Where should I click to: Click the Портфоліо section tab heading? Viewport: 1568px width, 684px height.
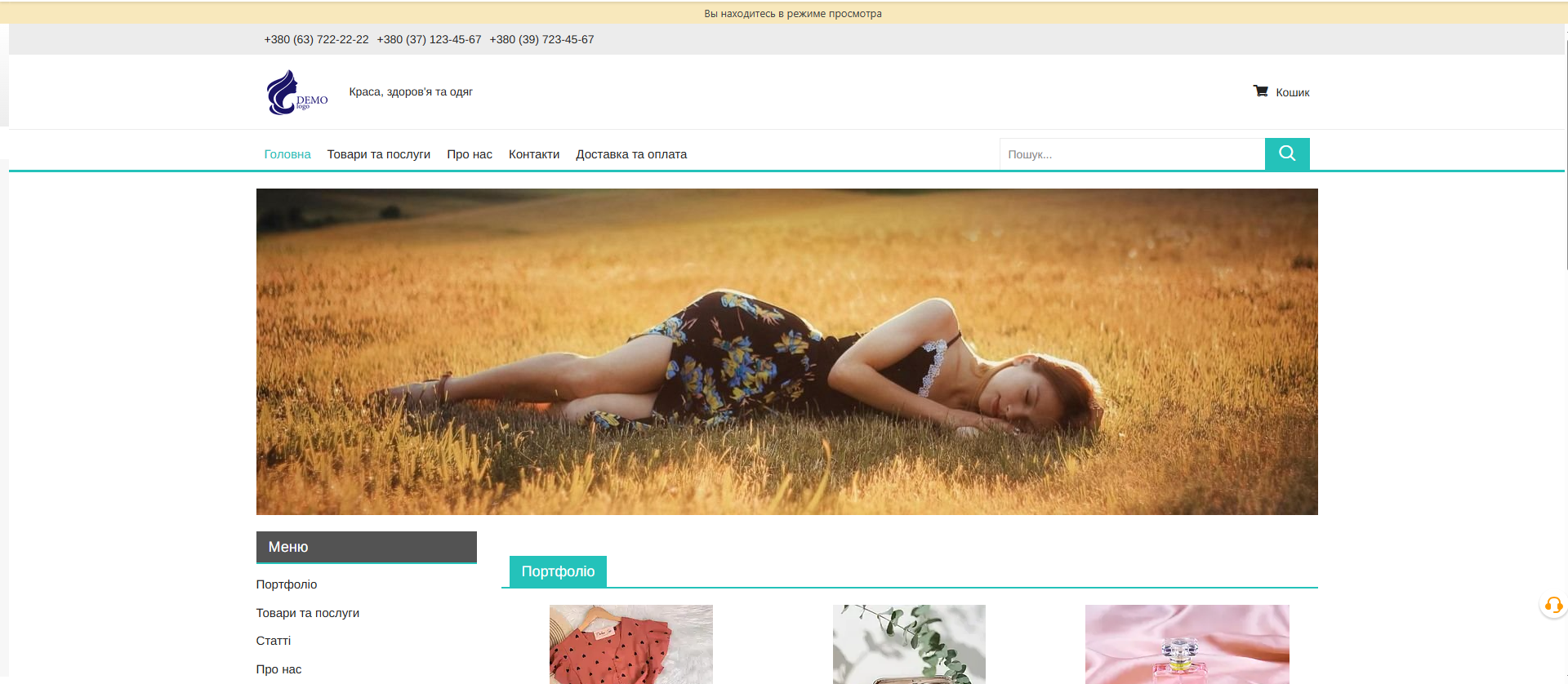[x=558, y=571]
